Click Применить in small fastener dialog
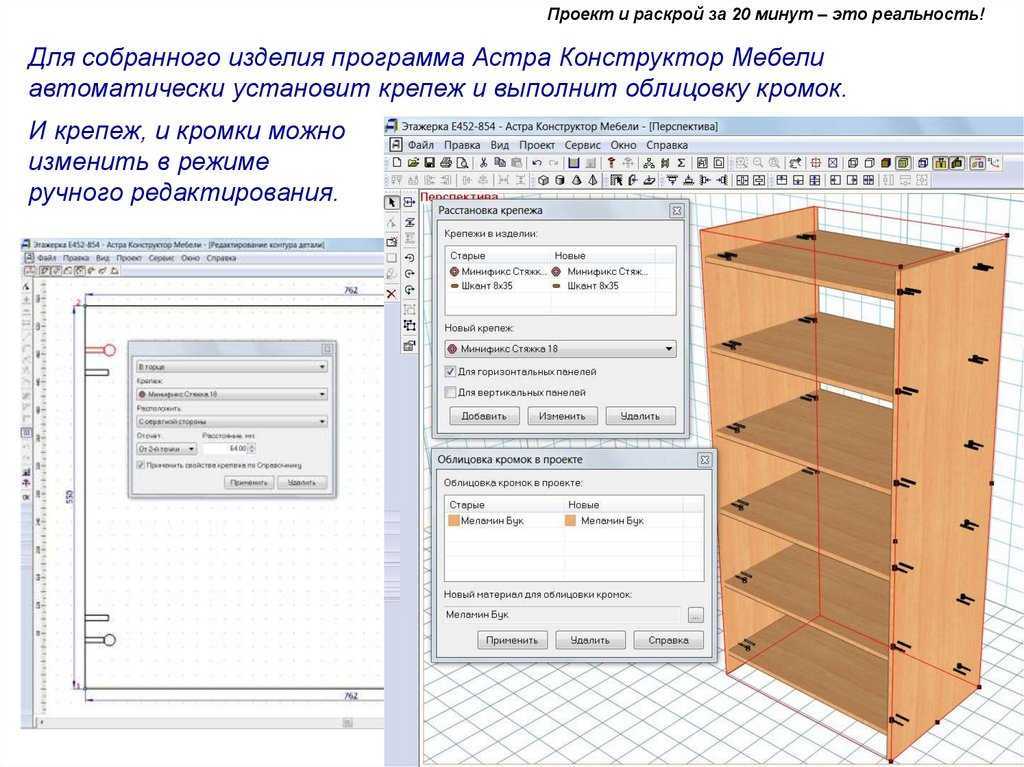 pyautogui.click(x=249, y=483)
